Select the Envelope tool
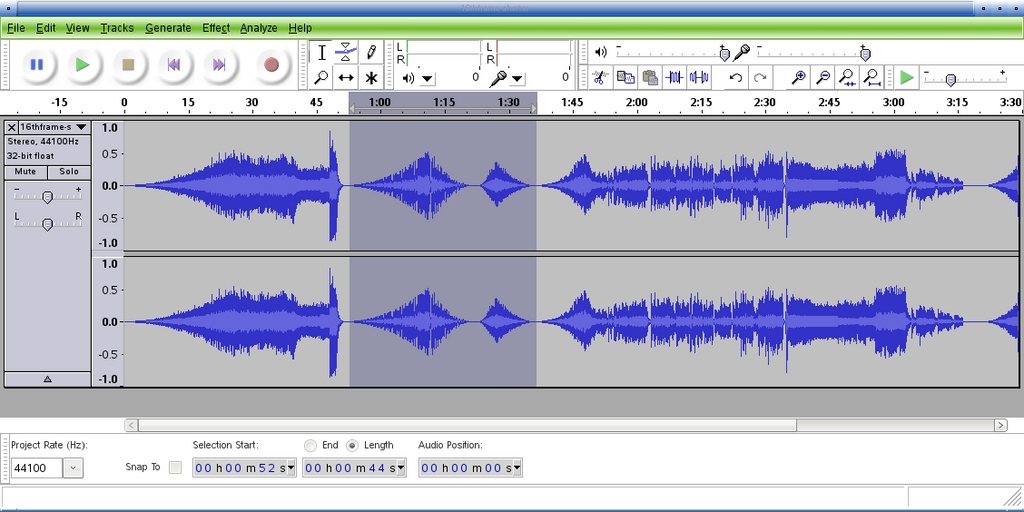The image size is (1024, 512). click(346, 52)
